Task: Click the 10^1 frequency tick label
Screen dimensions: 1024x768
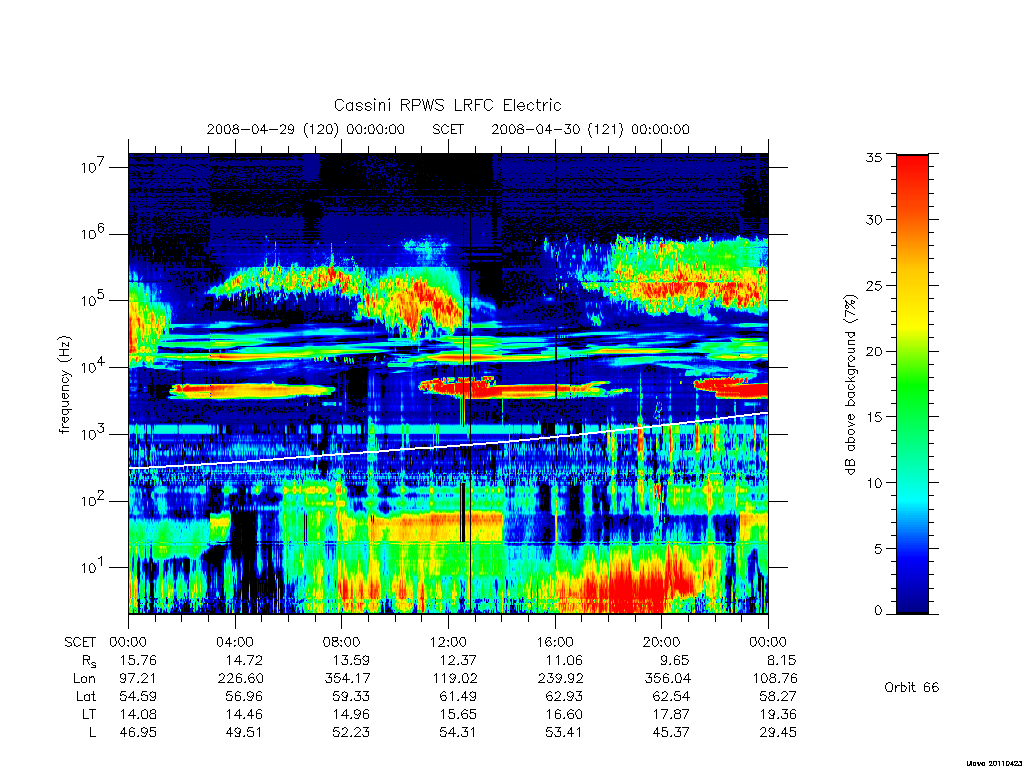Action: [x=93, y=567]
